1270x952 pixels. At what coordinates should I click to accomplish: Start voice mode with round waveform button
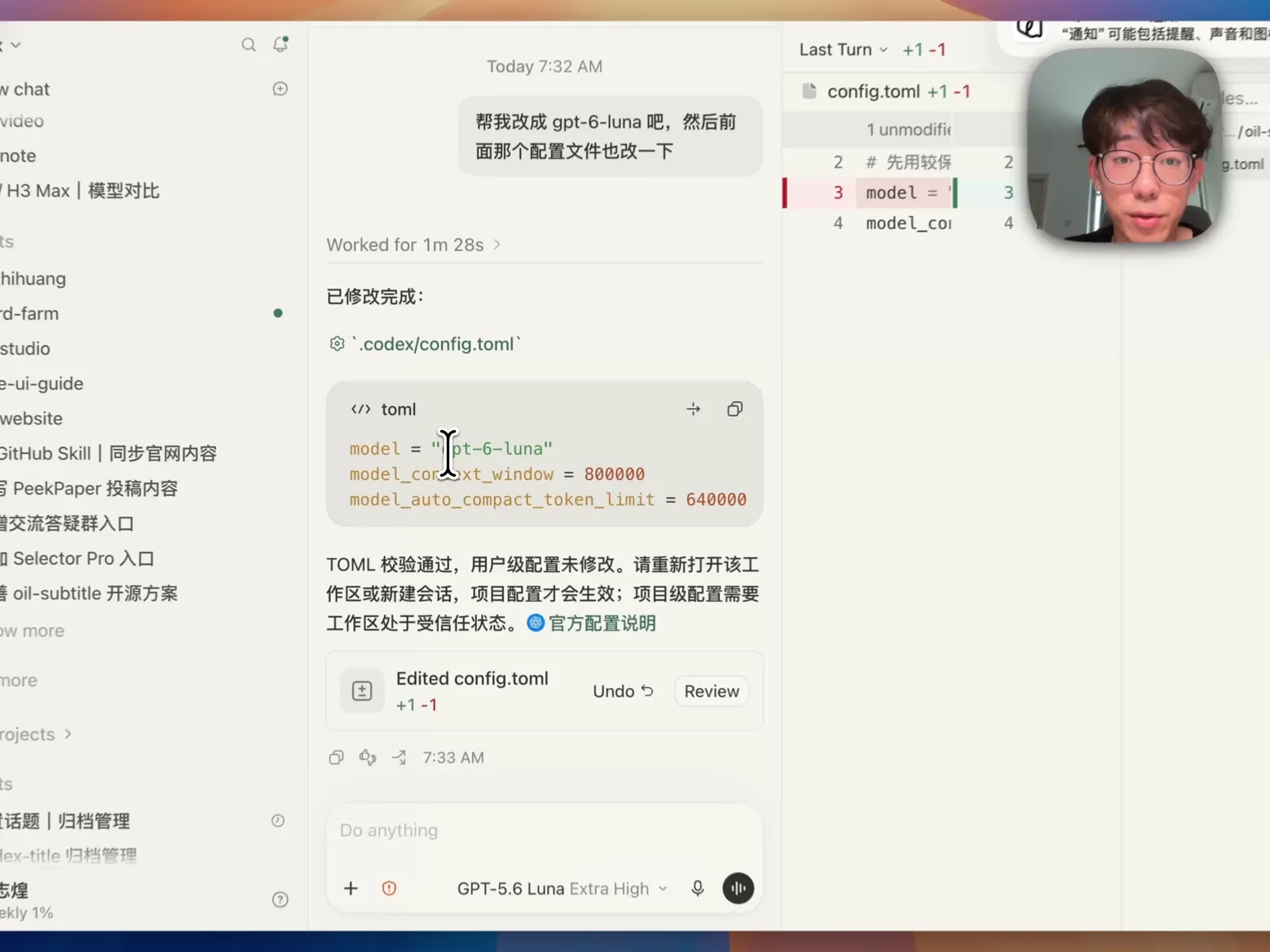pos(738,889)
